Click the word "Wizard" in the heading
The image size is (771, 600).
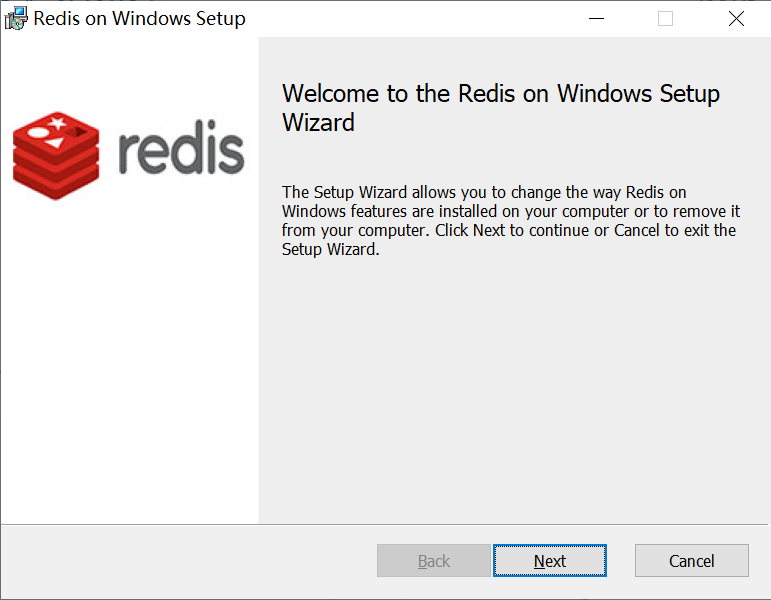point(318,123)
